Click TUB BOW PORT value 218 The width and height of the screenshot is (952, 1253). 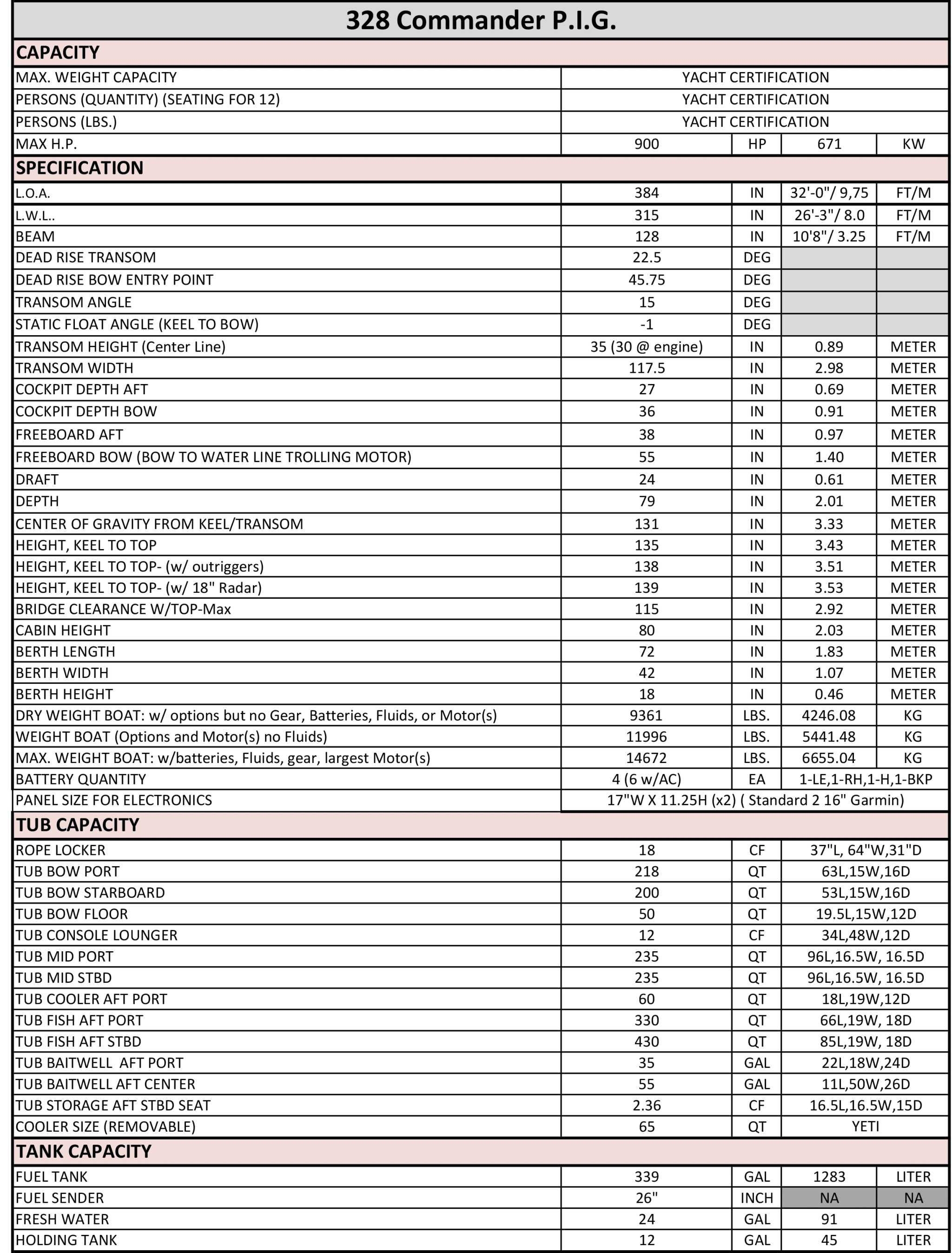pos(647,872)
